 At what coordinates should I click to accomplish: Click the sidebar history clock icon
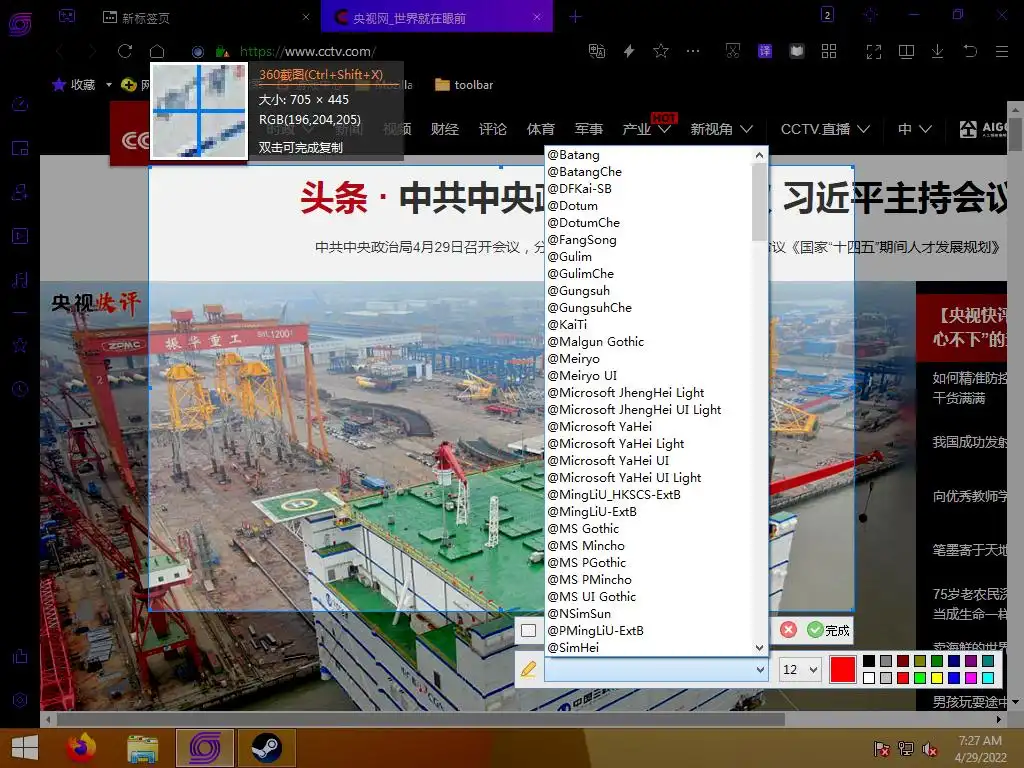pyautogui.click(x=20, y=389)
